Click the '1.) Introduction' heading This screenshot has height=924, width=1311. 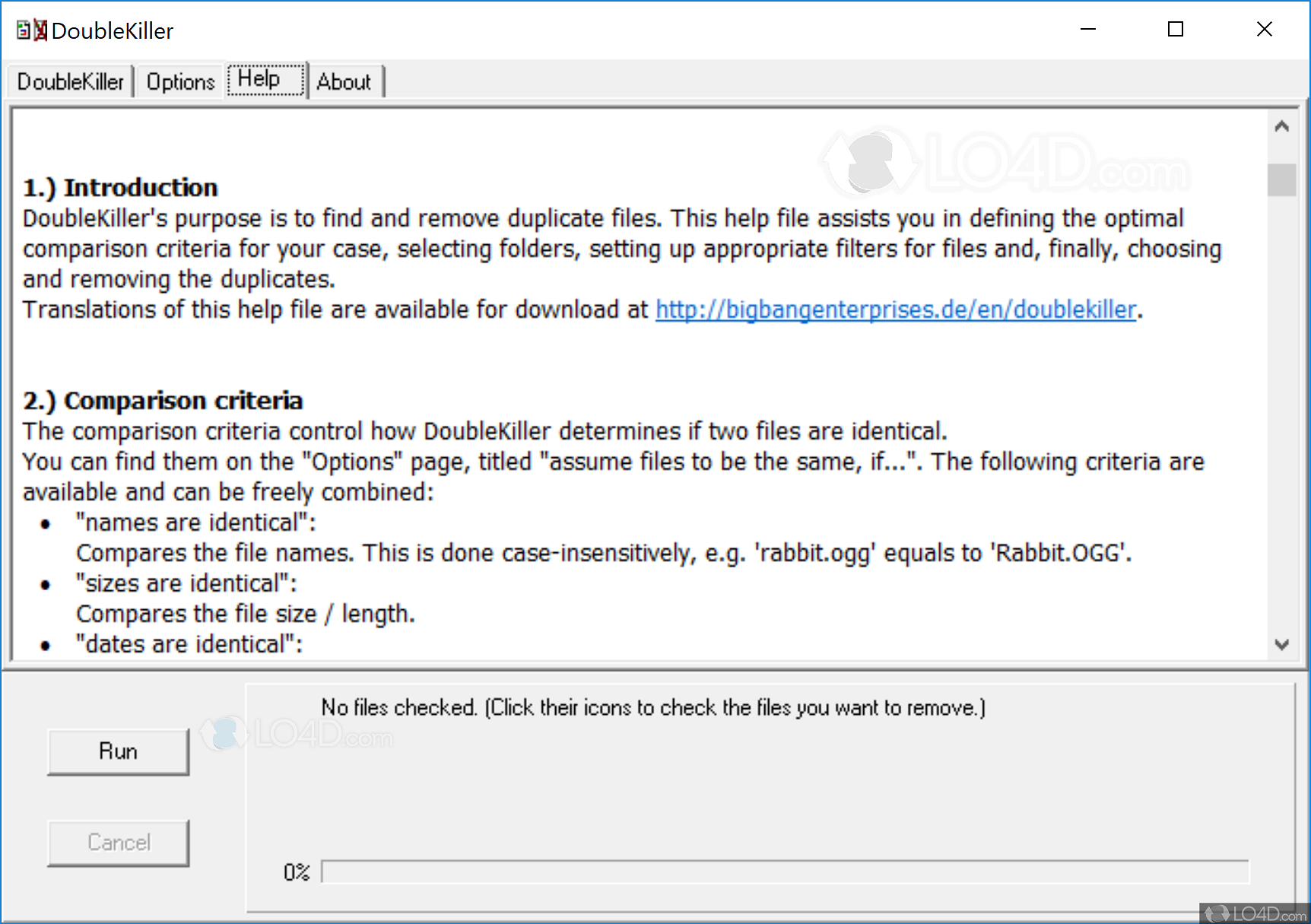click(120, 188)
